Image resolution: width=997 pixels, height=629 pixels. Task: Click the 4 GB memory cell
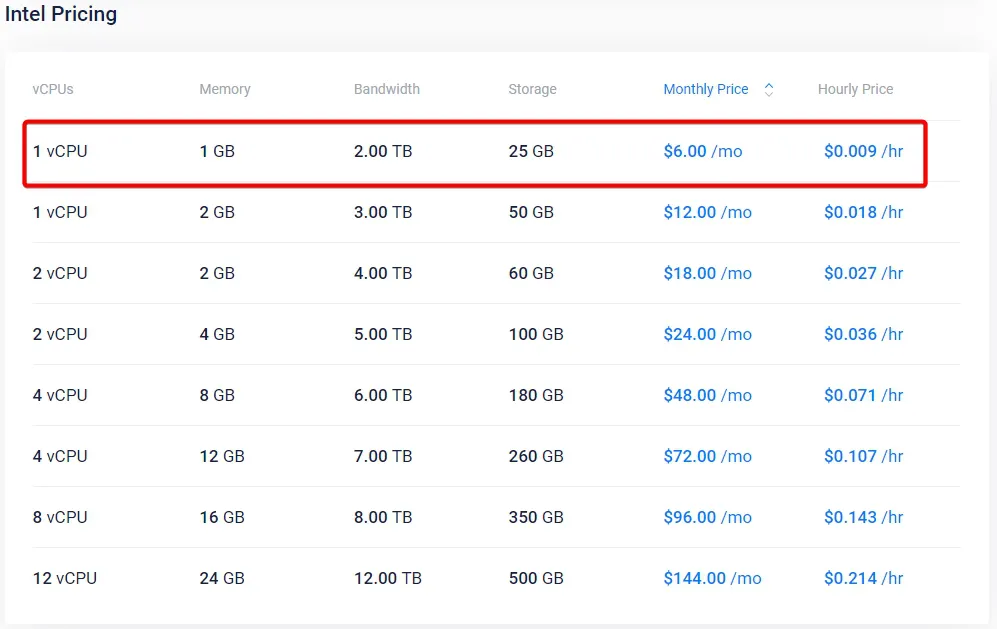217,335
